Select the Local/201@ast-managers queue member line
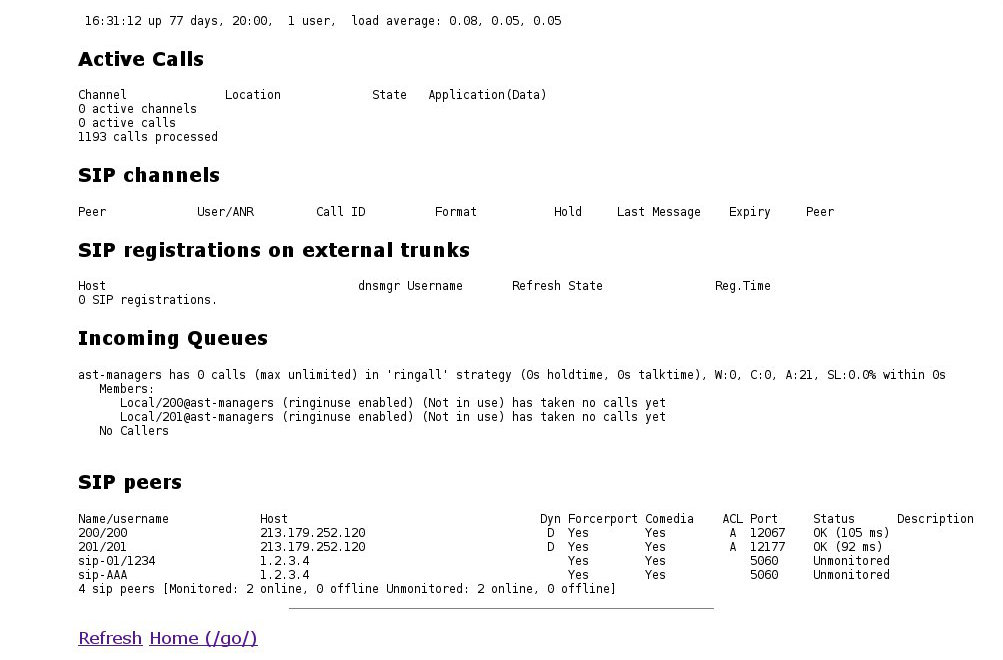This screenshot has height=660, width=1003. [x=392, y=417]
